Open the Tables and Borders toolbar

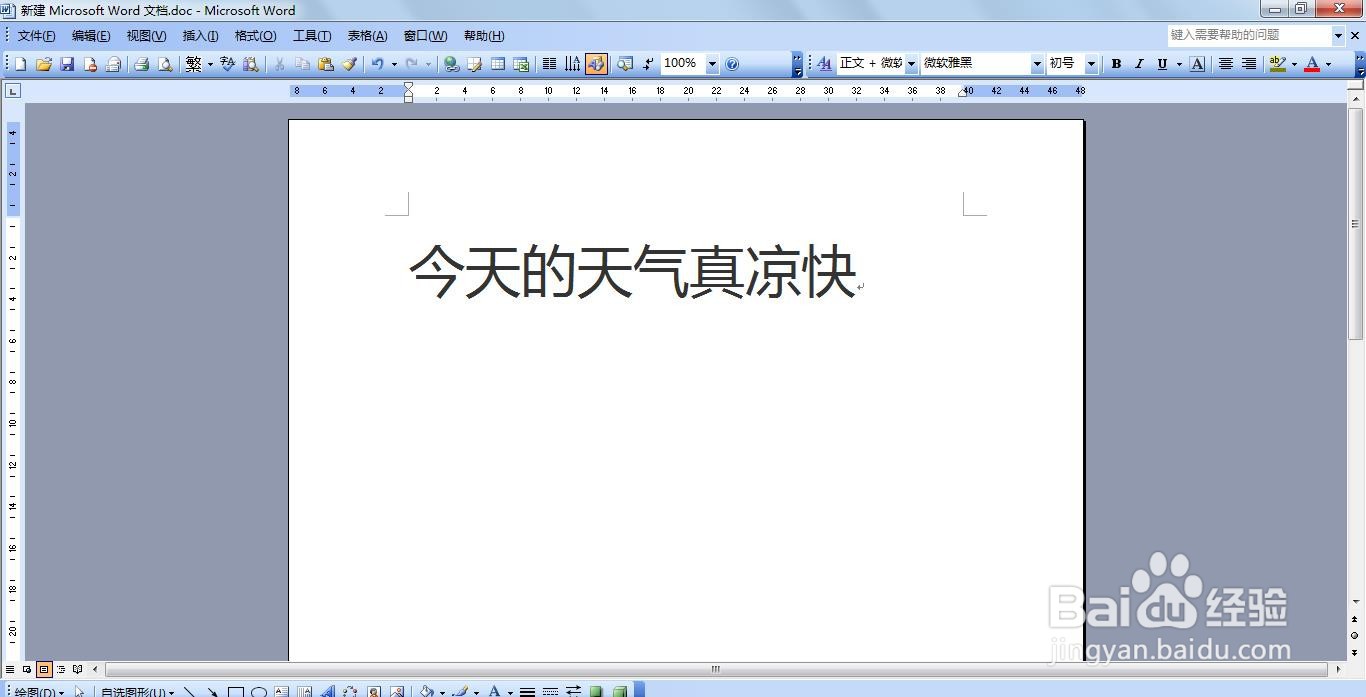click(475, 64)
